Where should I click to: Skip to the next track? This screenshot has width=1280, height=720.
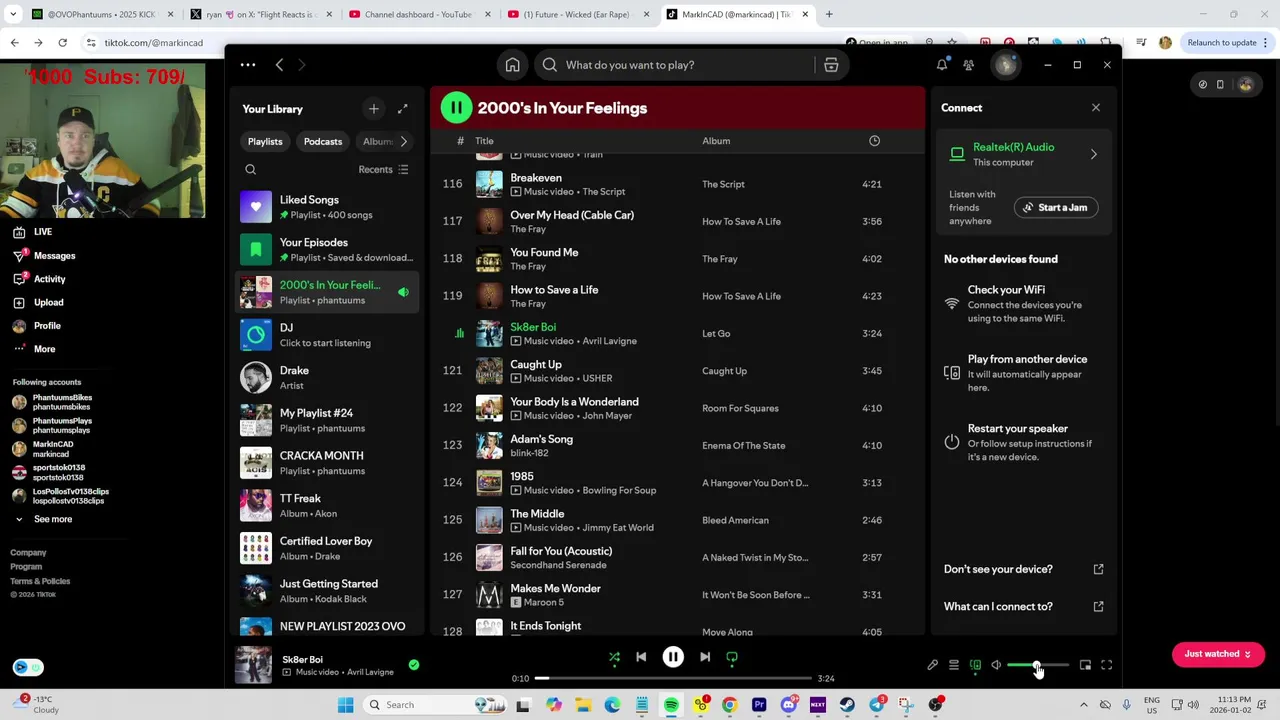[x=705, y=657]
